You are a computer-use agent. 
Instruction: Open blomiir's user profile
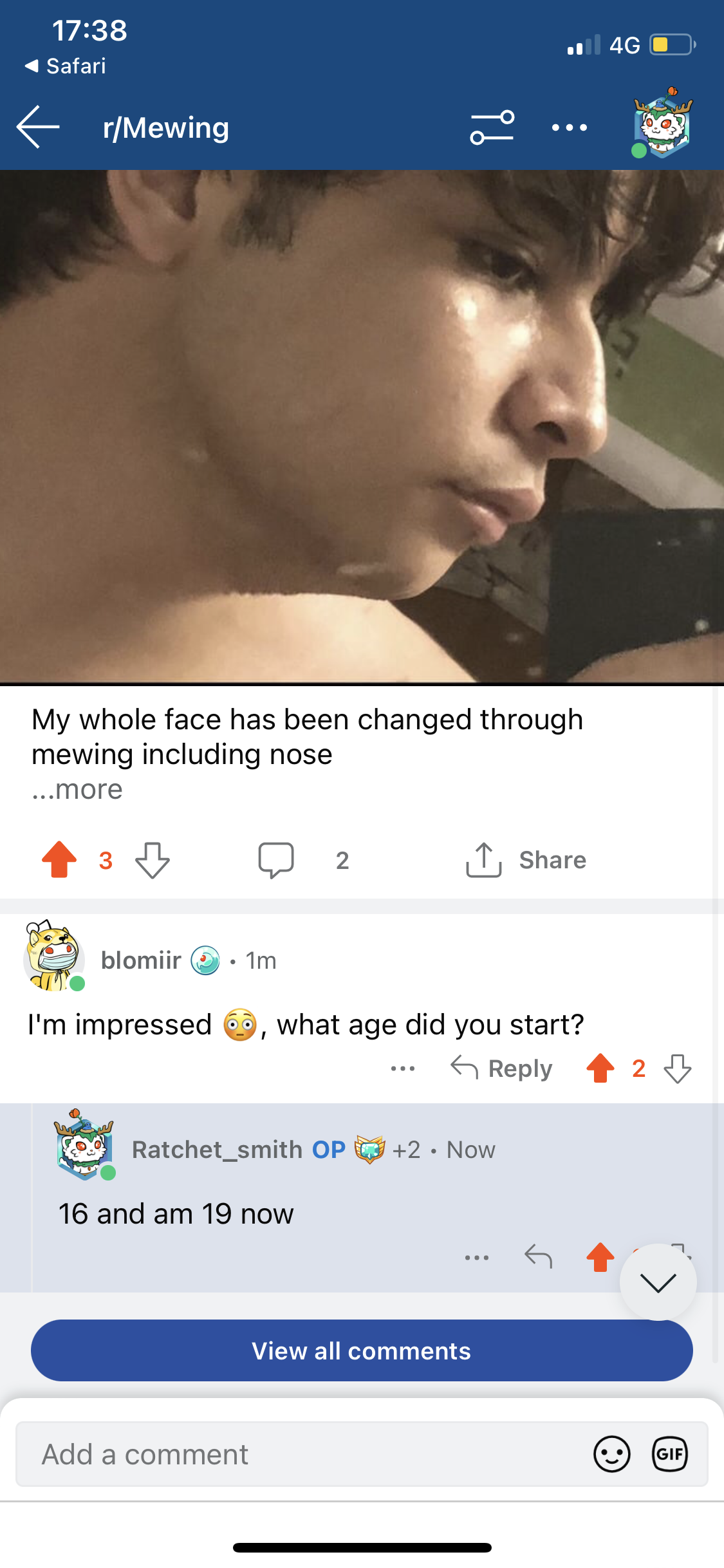pyautogui.click(x=141, y=960)
